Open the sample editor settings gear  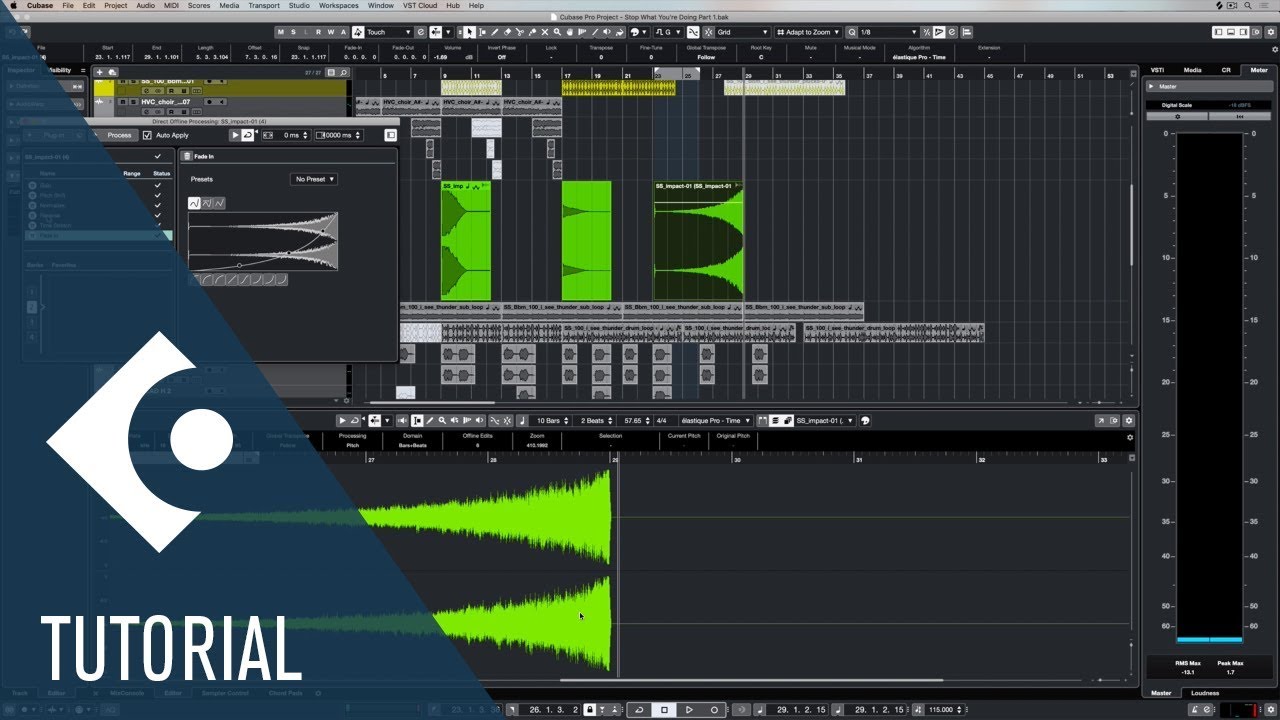tap(1130, 421)
